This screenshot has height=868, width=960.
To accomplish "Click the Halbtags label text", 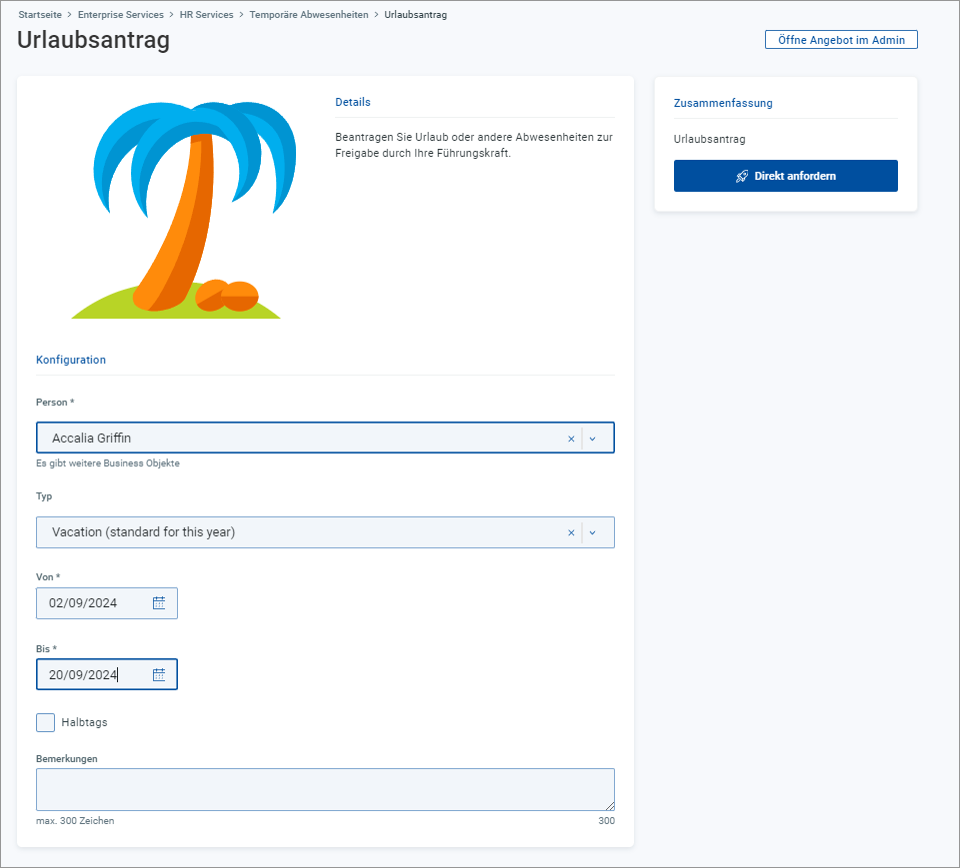I will click(84, 722).
